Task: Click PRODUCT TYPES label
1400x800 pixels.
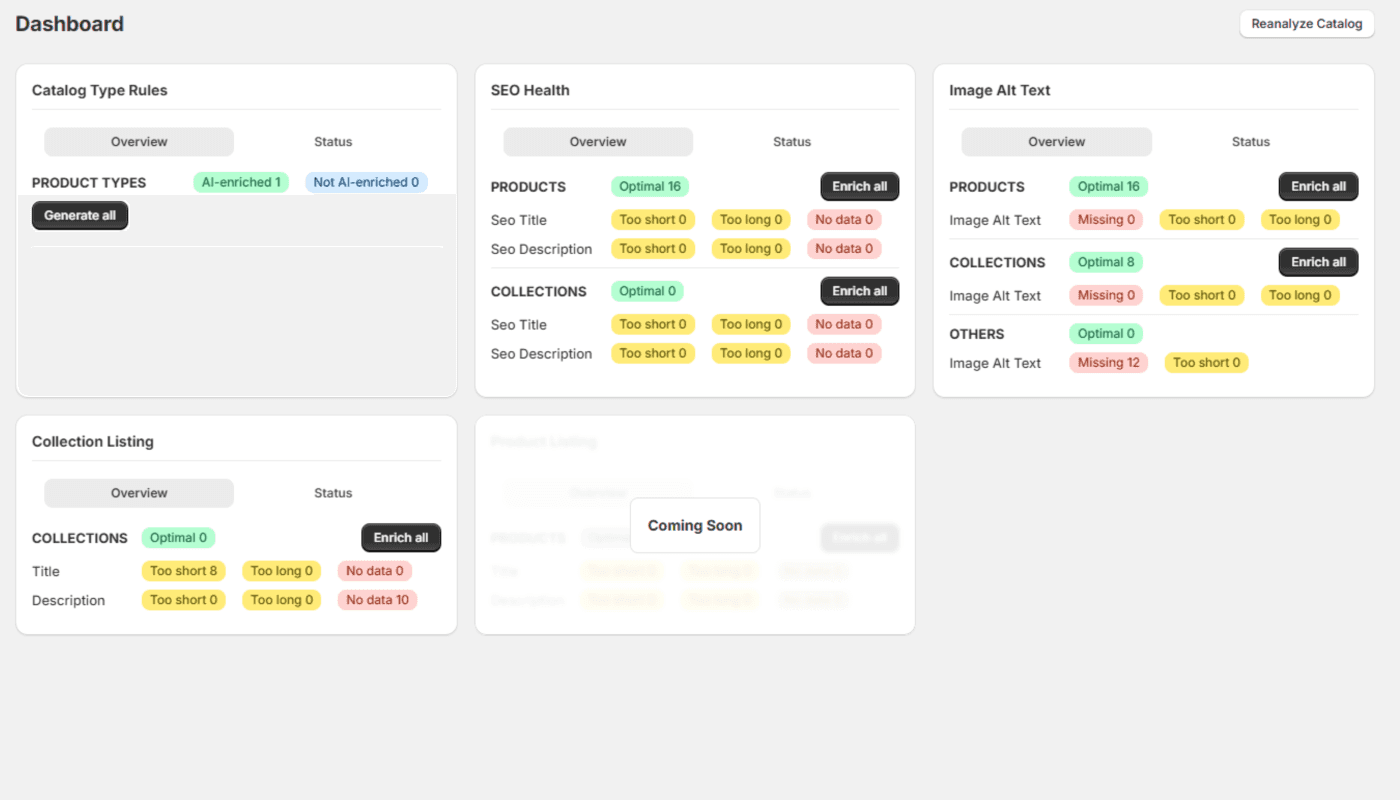Action: tap(89, 183)
